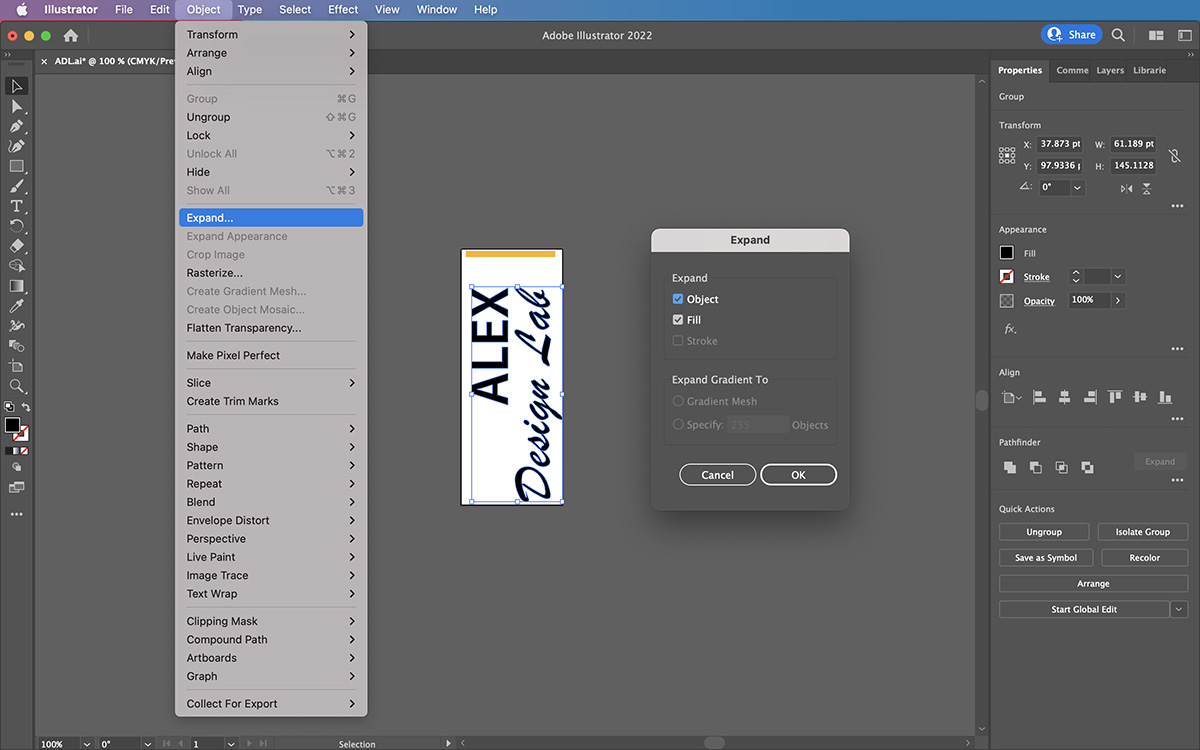Choose the Paintbrush tool
The image size is (1200, 750).
click(17, 186)
